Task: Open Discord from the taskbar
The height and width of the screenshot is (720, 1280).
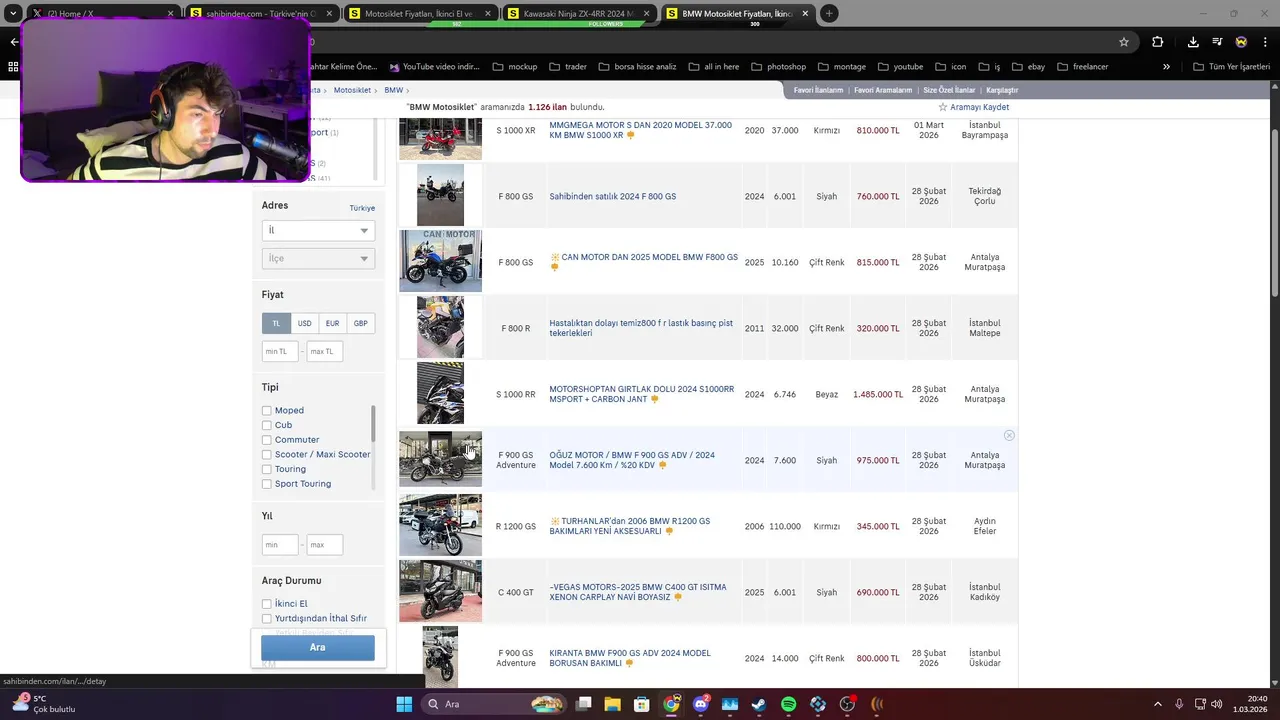Action: pos(701,704)
